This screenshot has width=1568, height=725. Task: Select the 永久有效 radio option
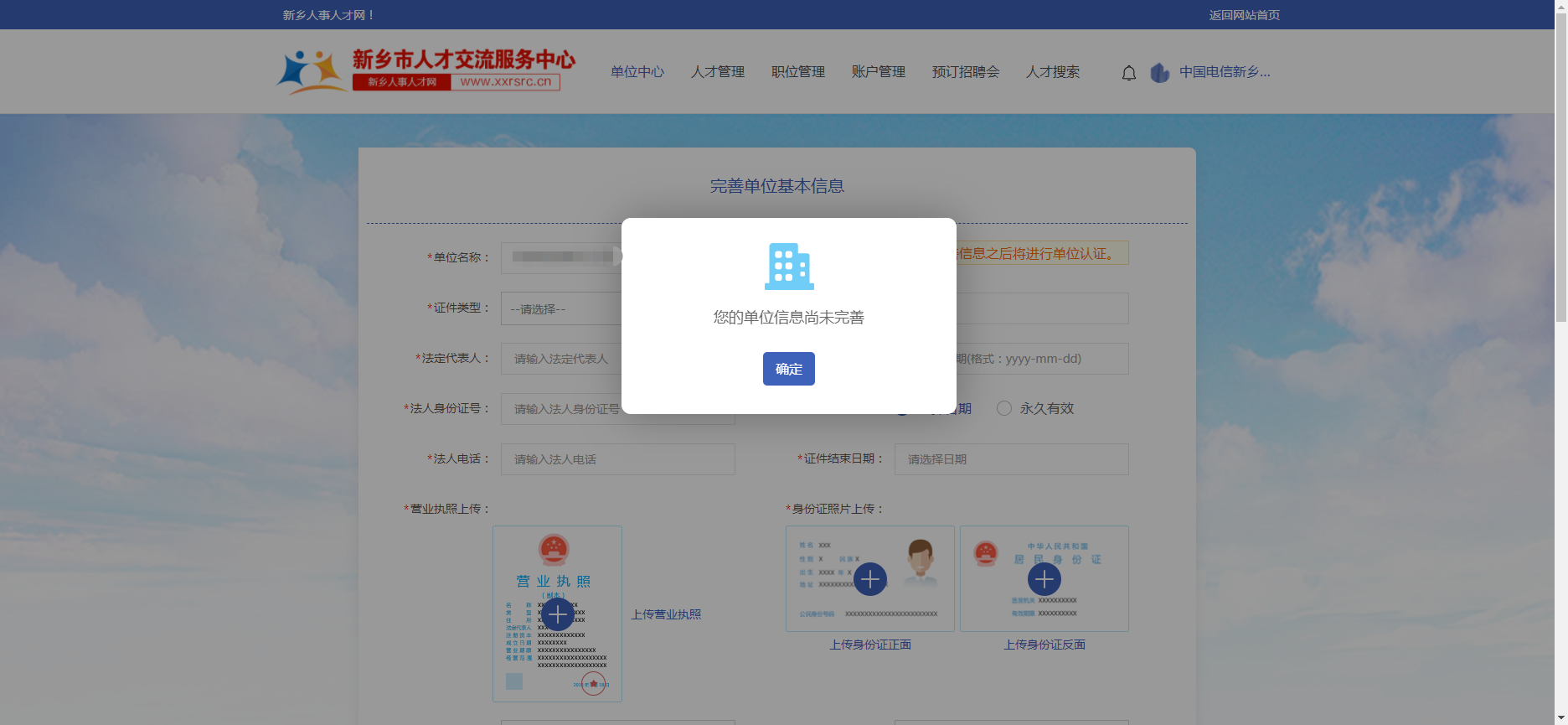1004,408
